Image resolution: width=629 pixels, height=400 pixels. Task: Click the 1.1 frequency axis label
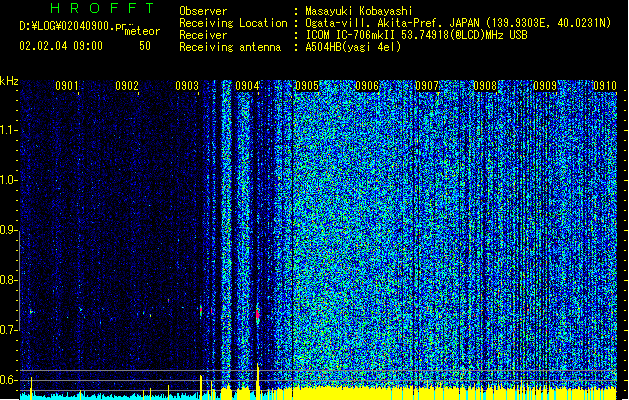pos(8,130)
